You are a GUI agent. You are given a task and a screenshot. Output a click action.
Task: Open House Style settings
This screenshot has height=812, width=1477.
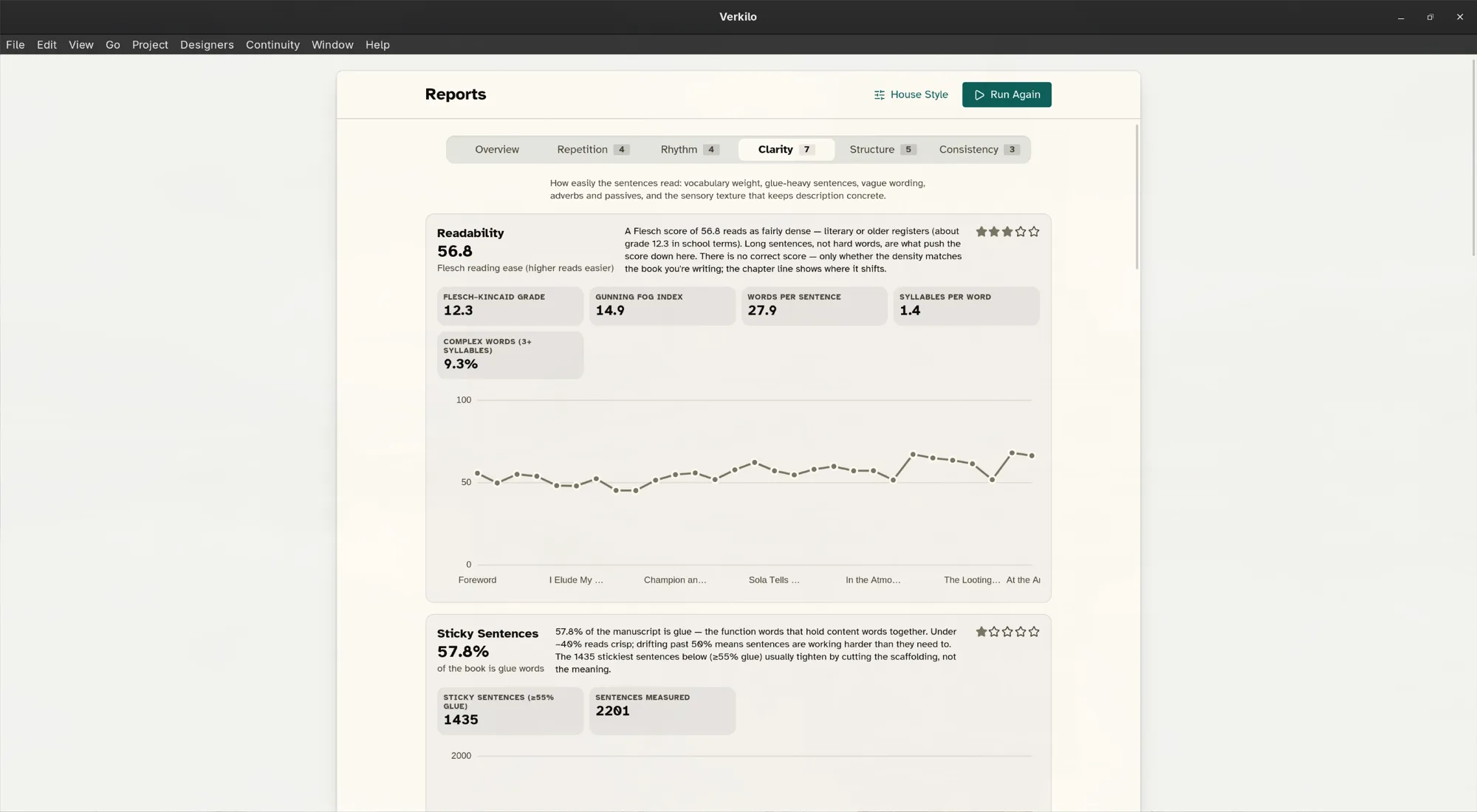click(911, 94)
